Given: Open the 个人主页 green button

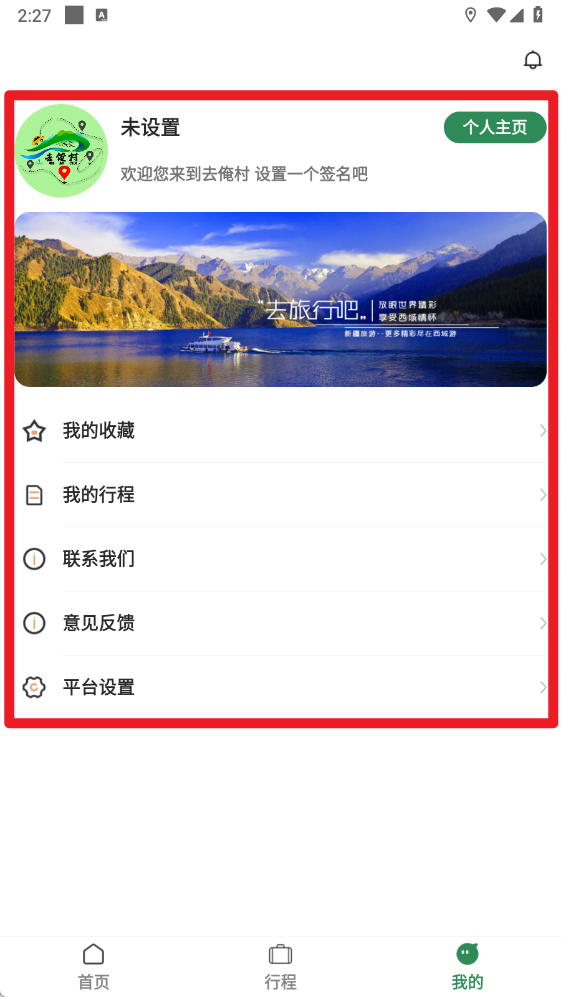Looking at the screenshot, I should 495,127.
